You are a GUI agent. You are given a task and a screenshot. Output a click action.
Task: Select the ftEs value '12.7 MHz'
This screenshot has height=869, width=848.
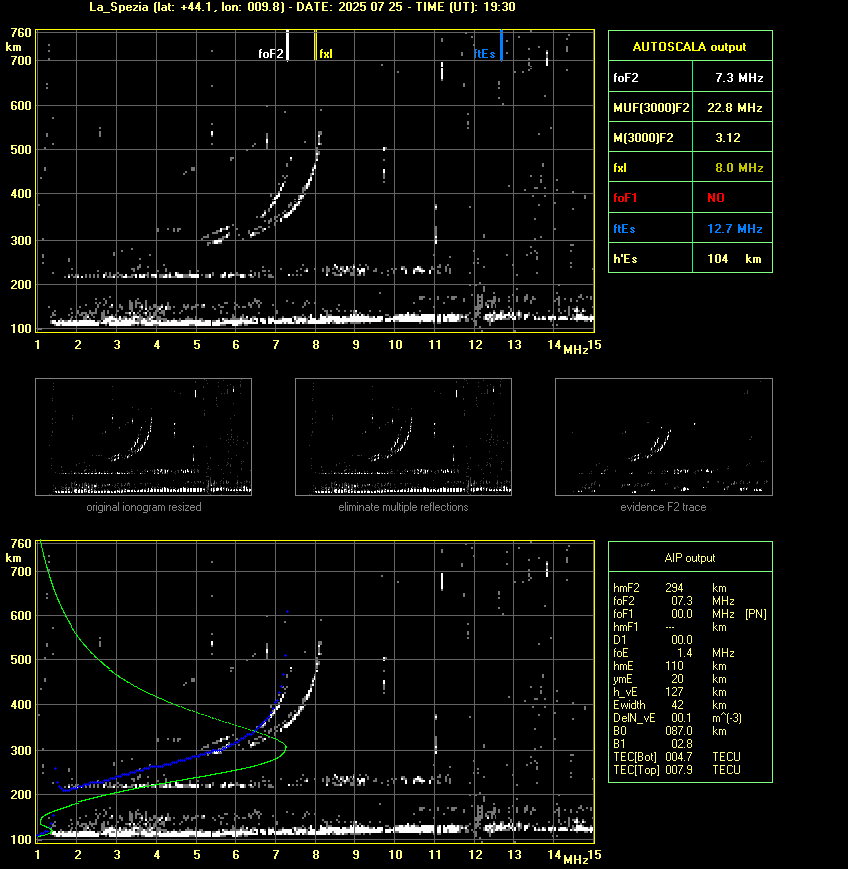coord(735,228)
